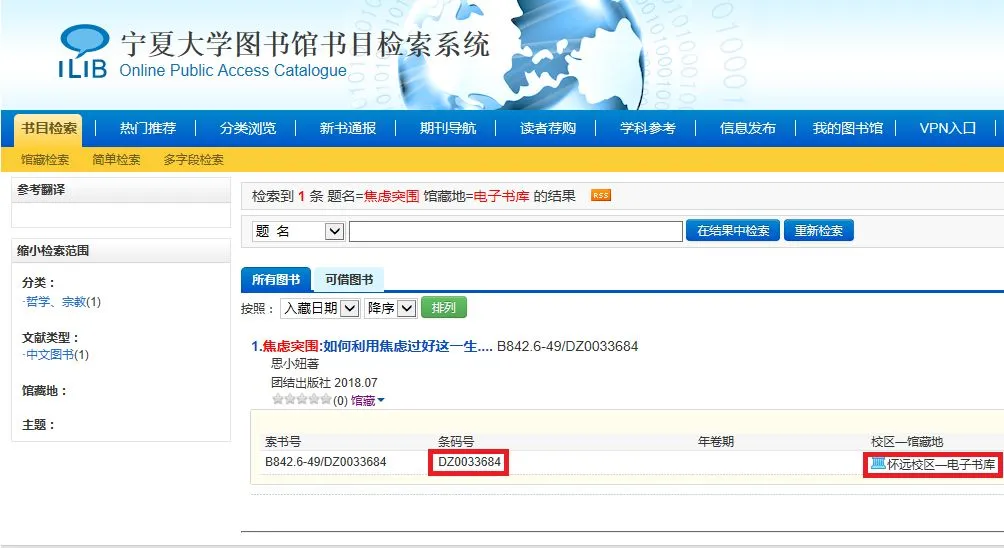Select the 馆藏检索 submenu
This screenshot has width=1004, height=548.
(x=45, y=159)
